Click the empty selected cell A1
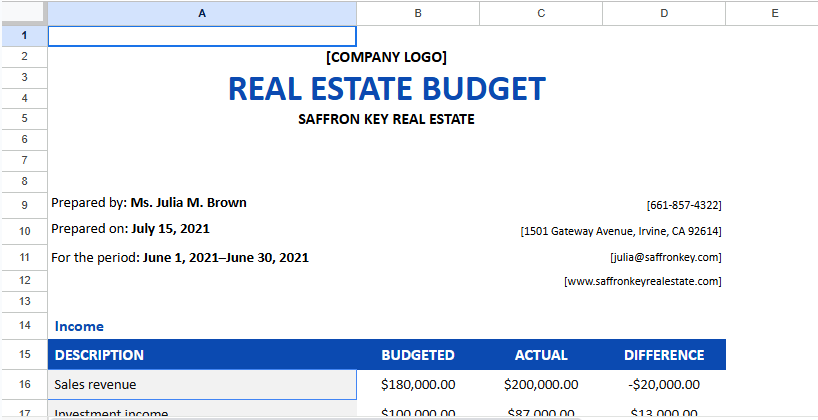818x420 pixels. coord(202,36)
